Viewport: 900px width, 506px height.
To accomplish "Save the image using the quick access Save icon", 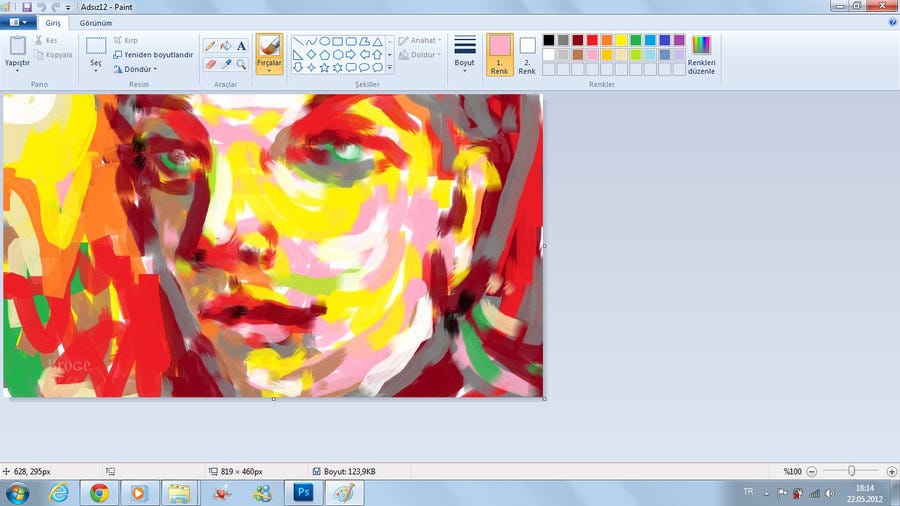I will point(26,7).
